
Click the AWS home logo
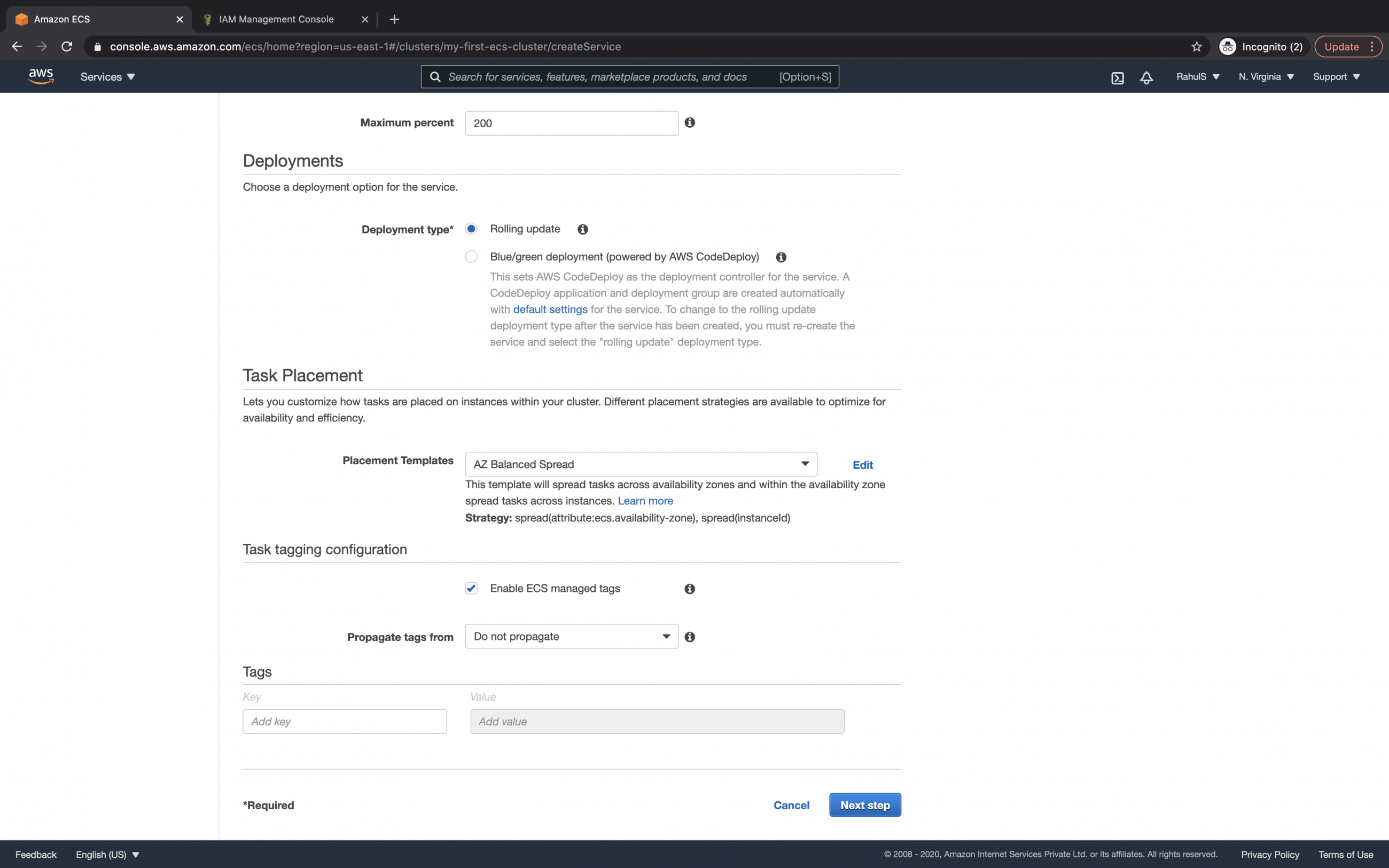[x=40, y=75]
